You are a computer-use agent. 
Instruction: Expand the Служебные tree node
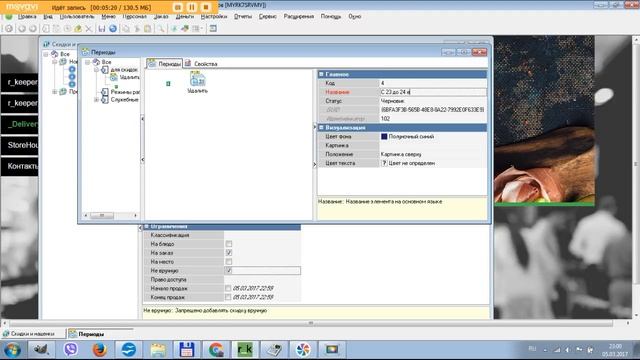97,100
